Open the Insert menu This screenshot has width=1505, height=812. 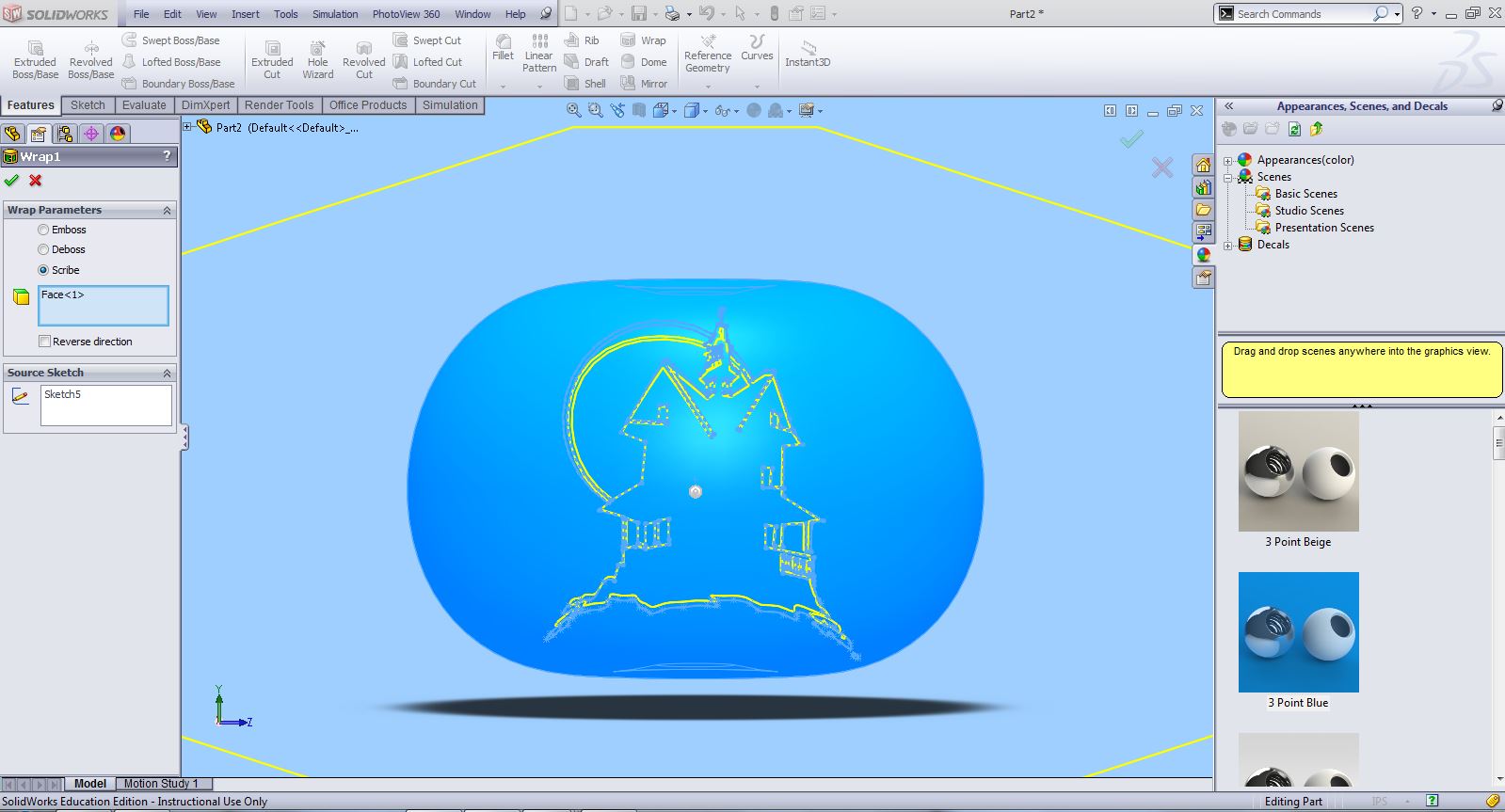(246, 14)
